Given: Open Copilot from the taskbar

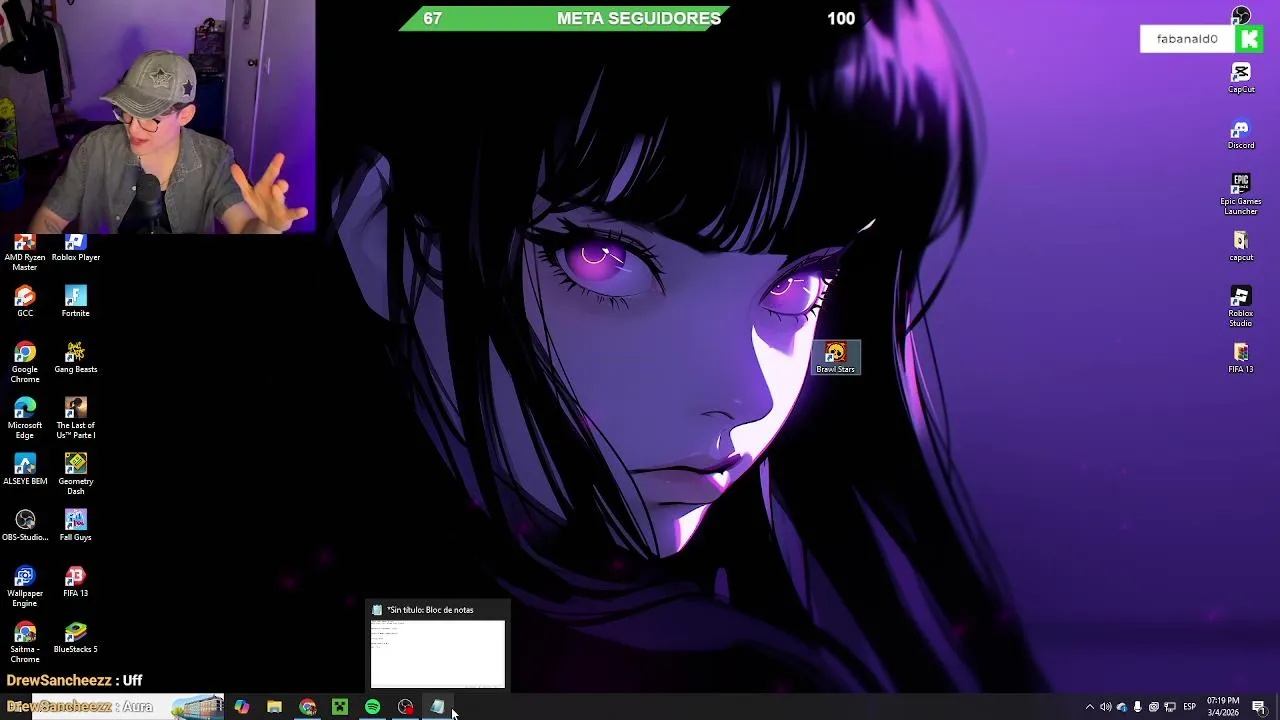Looking at the screenshot, I should 242,707.
